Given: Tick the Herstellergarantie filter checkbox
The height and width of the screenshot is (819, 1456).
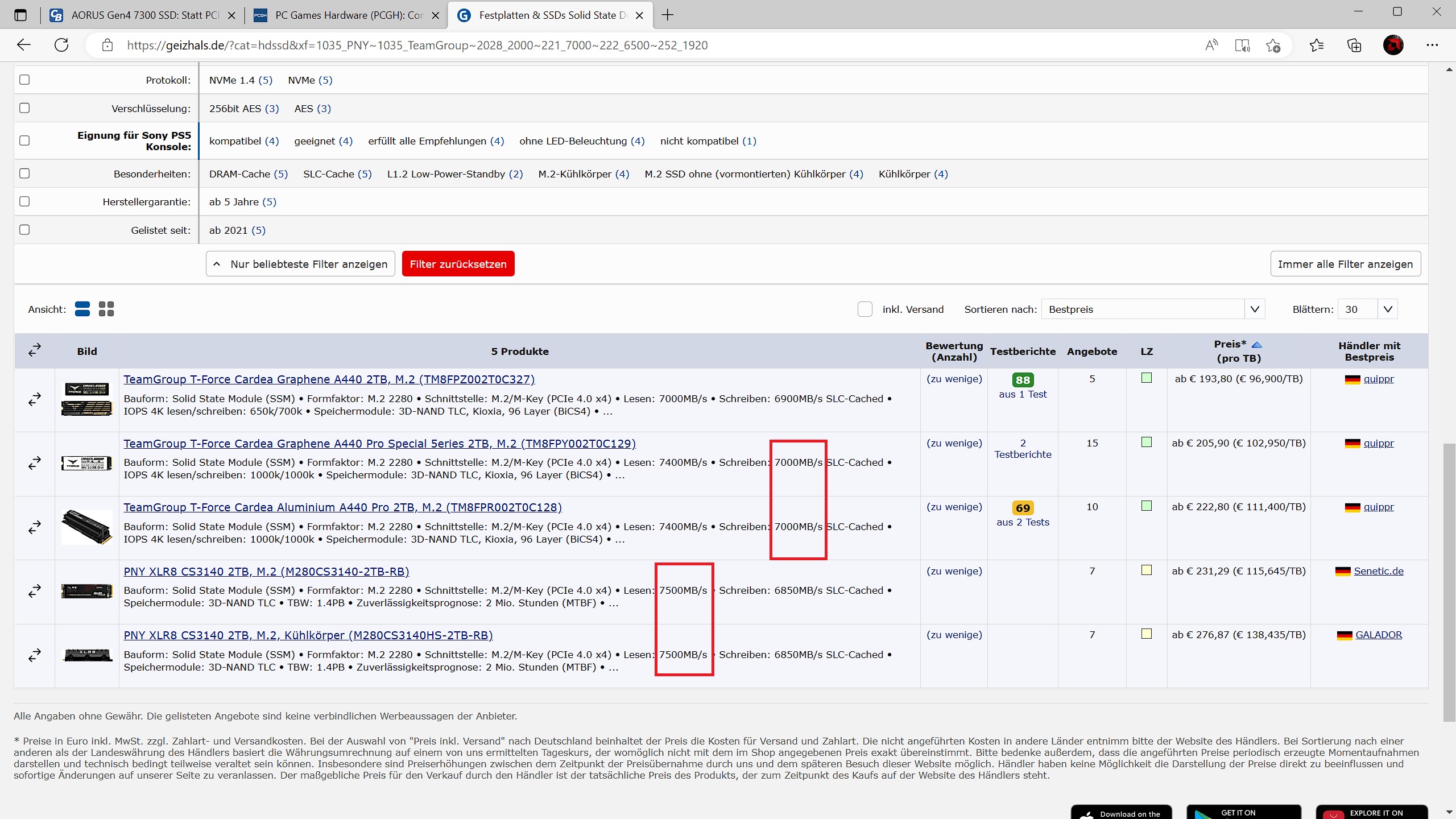Looking at the screenshot, I should (x=24, y=201).
